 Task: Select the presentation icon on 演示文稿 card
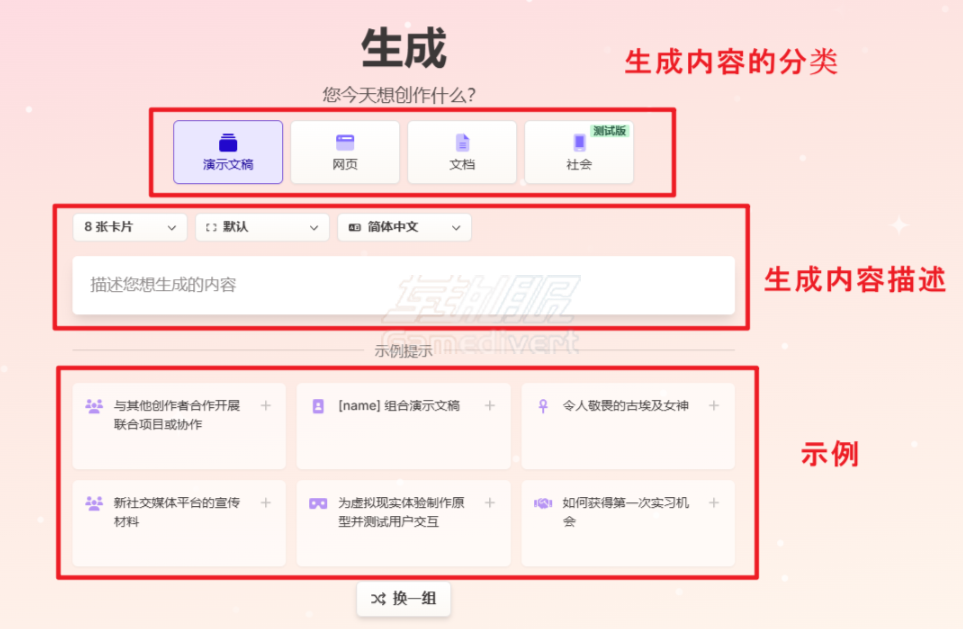[228, 140]
